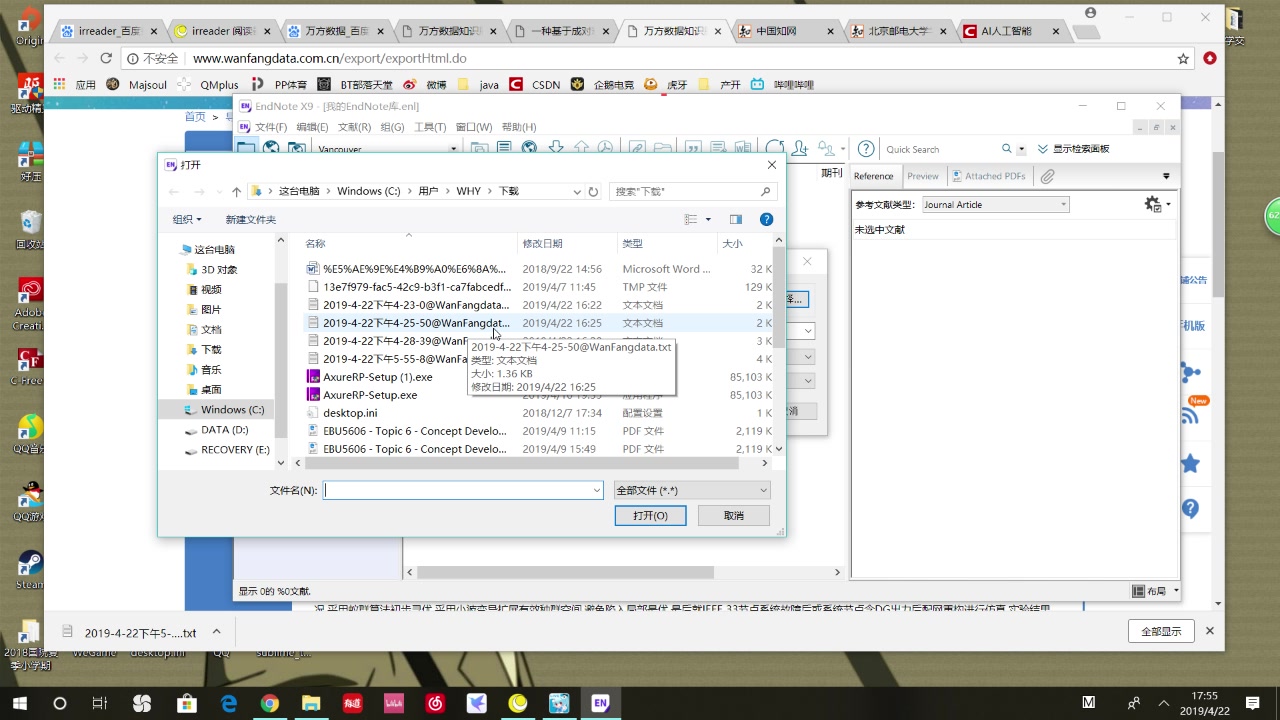Toggle the preview pane icon in dialog

pyautogui.click(x=736, y=219)
